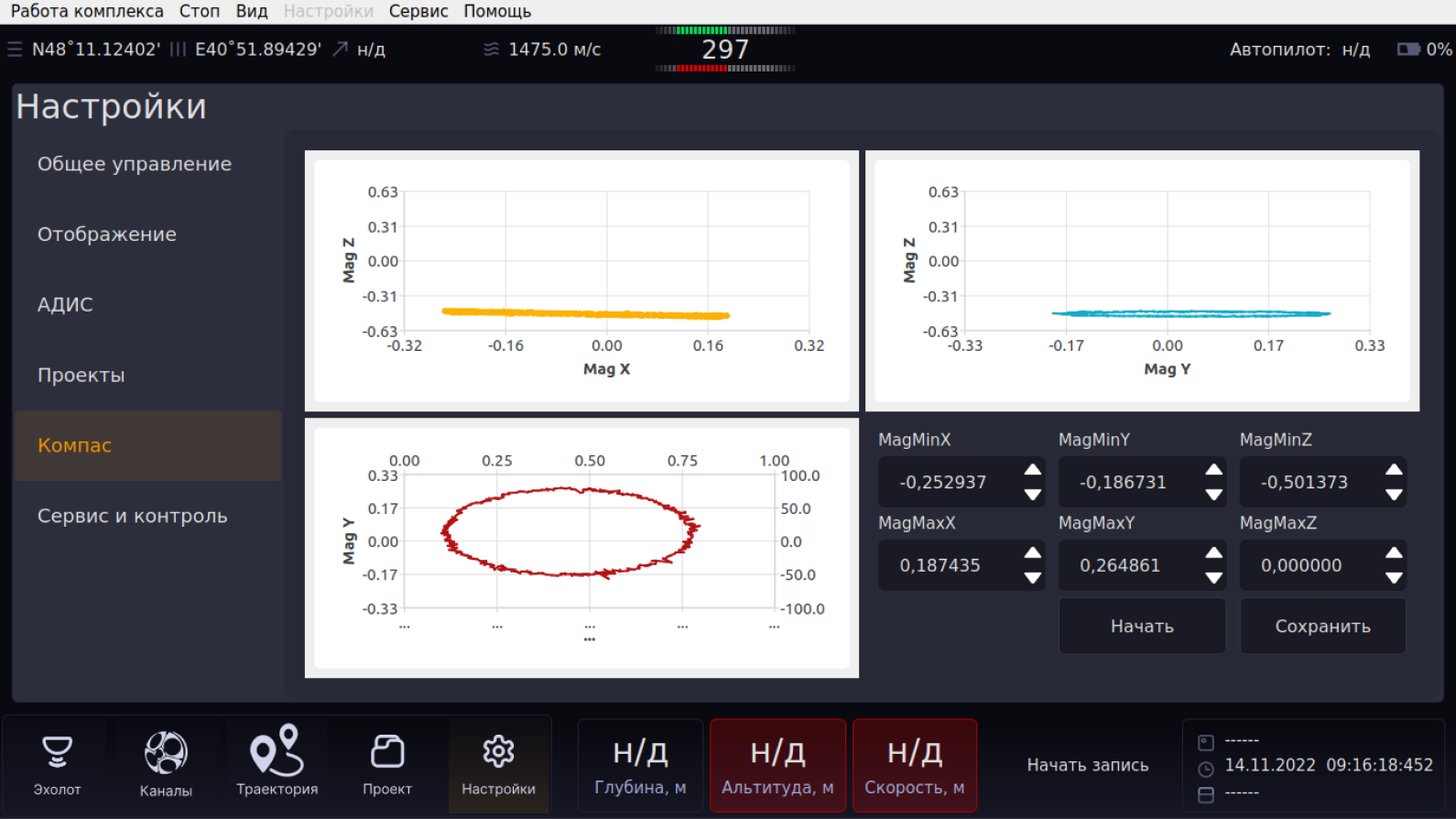Click the date and time 14.11.2022 readout
Image resolution: width=1456 pixels, height=819 pixels.
coord(1329,765)
